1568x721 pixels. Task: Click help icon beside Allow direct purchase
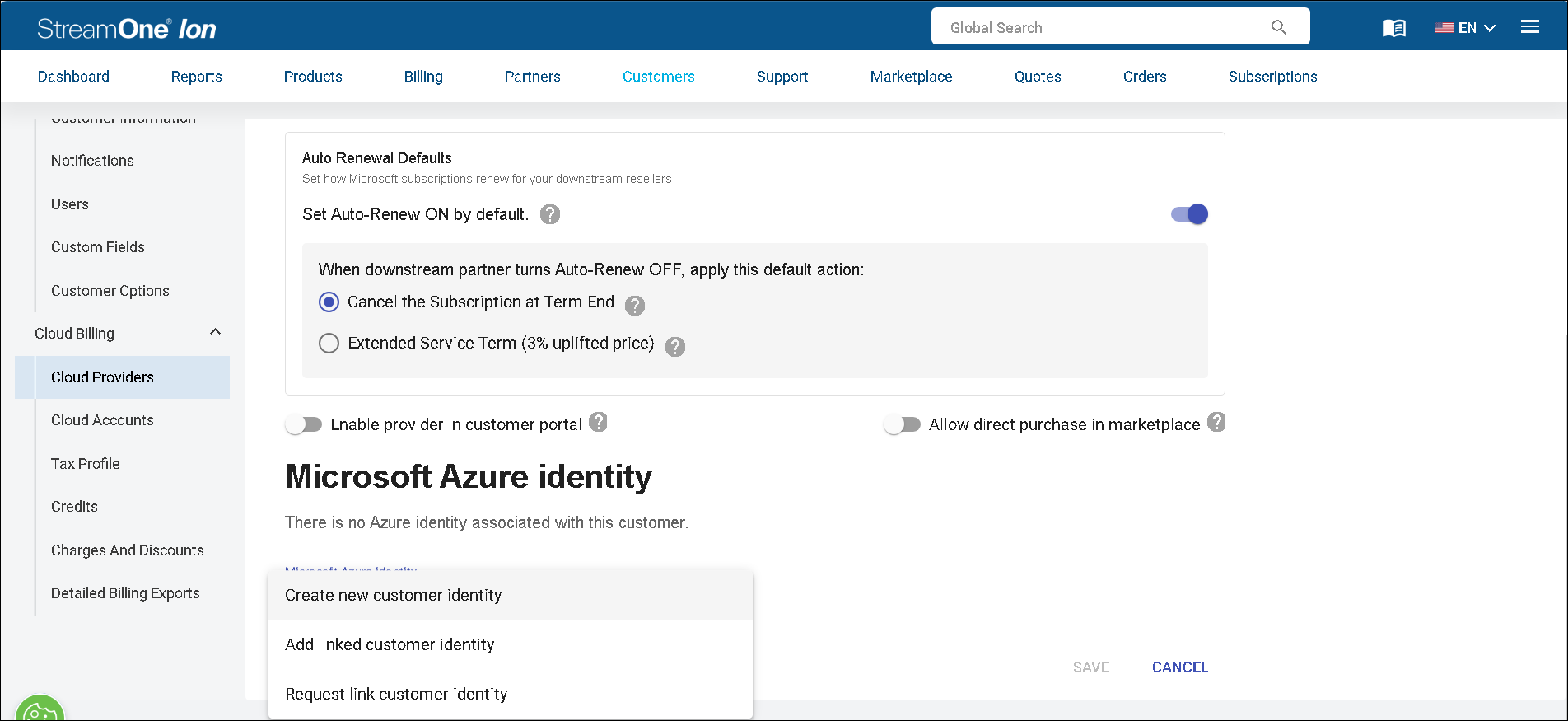pyautogui.click(x=1216, y=422)
